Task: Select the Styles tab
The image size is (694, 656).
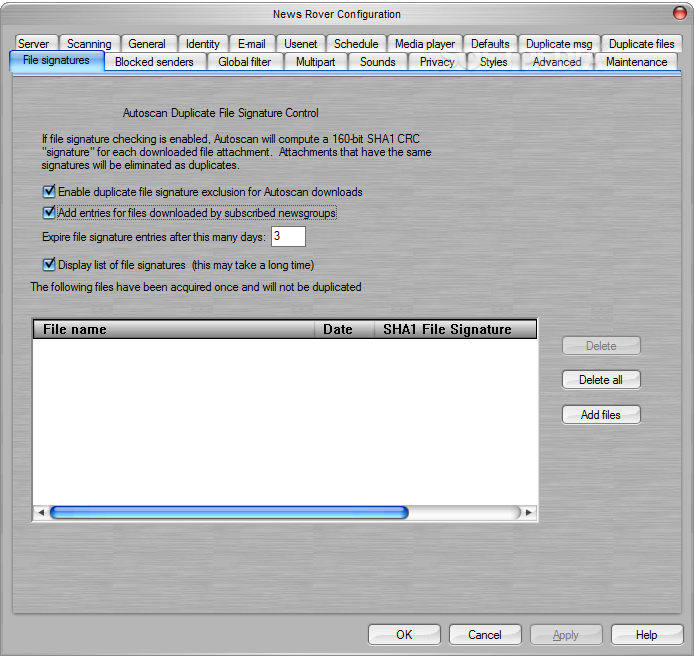Action: click(x=494, y=62)
